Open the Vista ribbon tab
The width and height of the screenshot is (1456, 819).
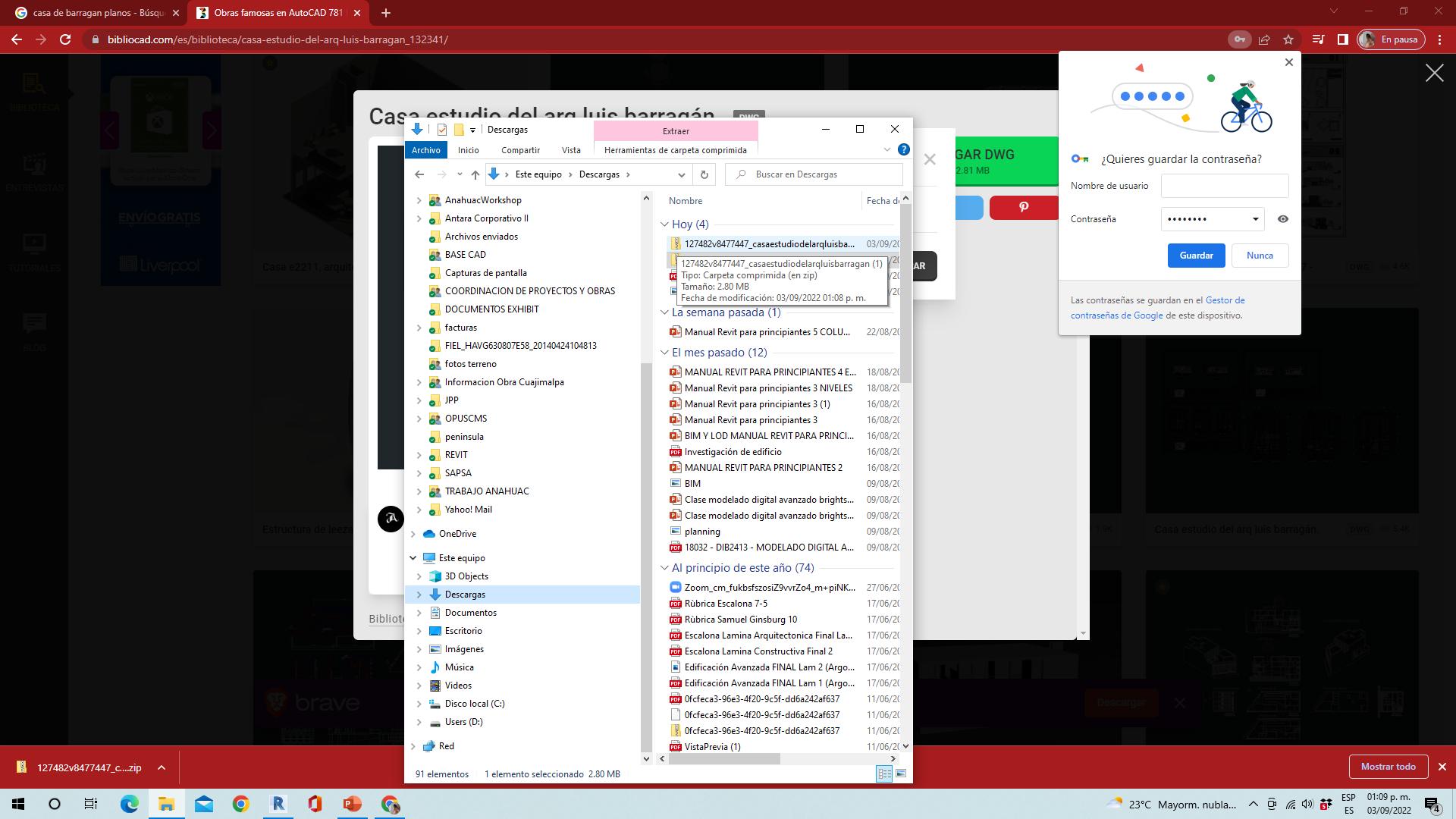pos(571,150)
